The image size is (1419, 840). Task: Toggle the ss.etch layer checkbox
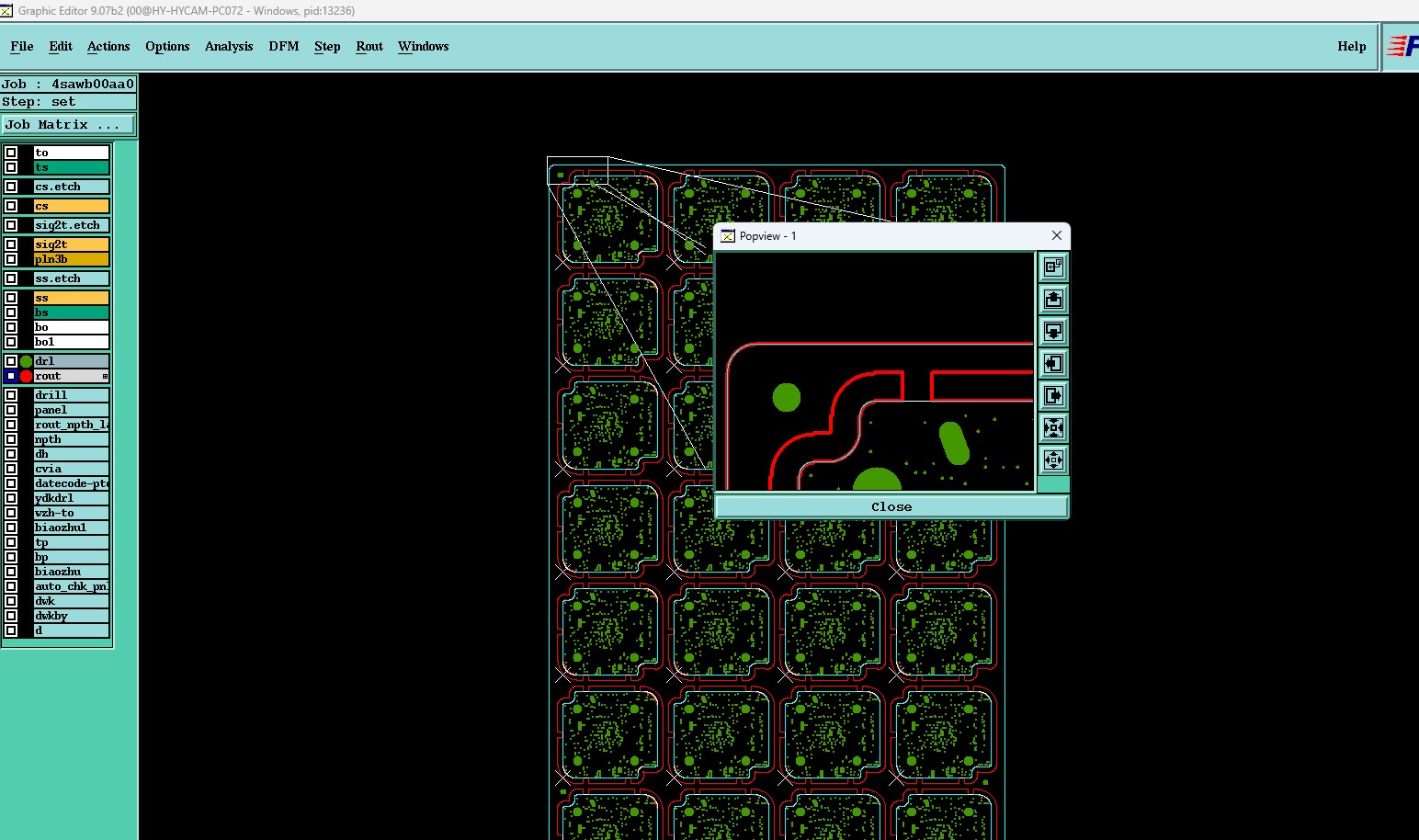(11, 278)
